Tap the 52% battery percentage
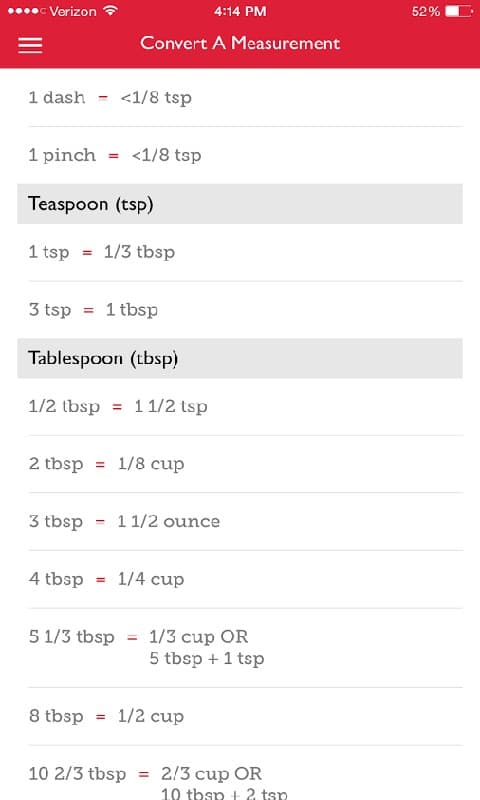The width and height of the screenshot is (480, 800). click(425, 11)
